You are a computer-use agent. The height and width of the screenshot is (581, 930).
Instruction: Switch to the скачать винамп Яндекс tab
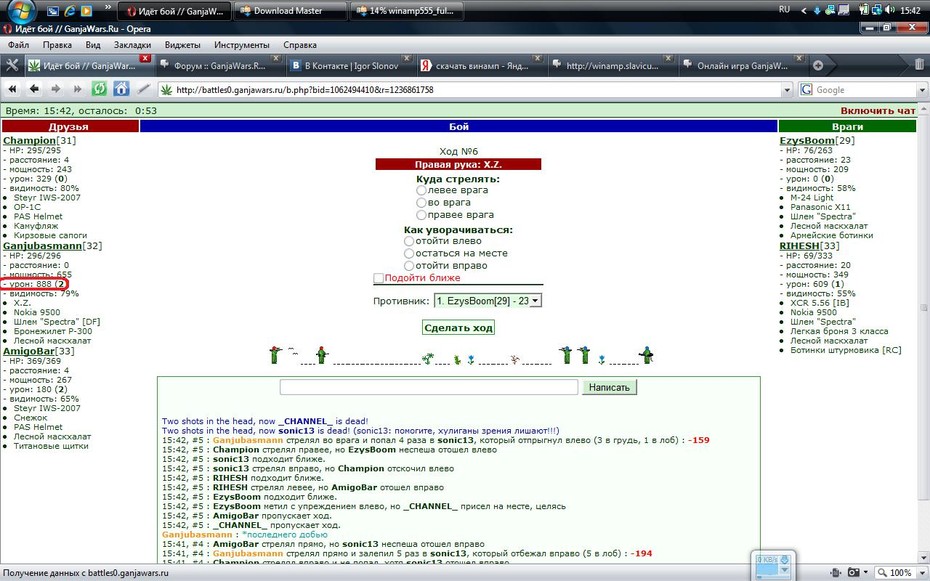point(481,66)
